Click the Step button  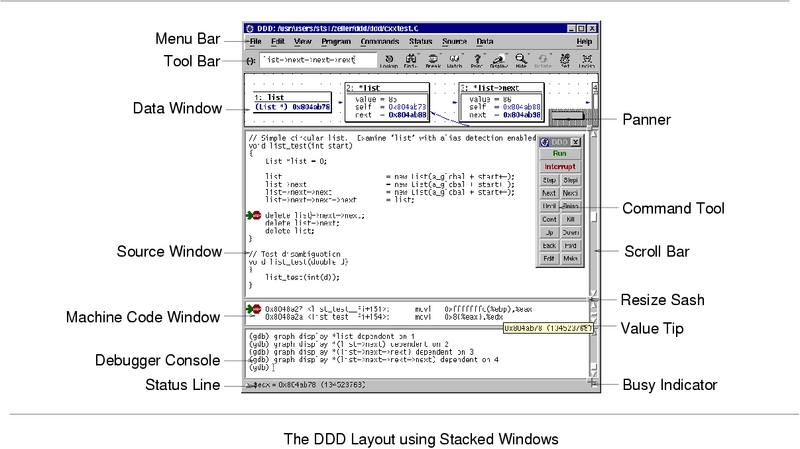click(549, 180)
